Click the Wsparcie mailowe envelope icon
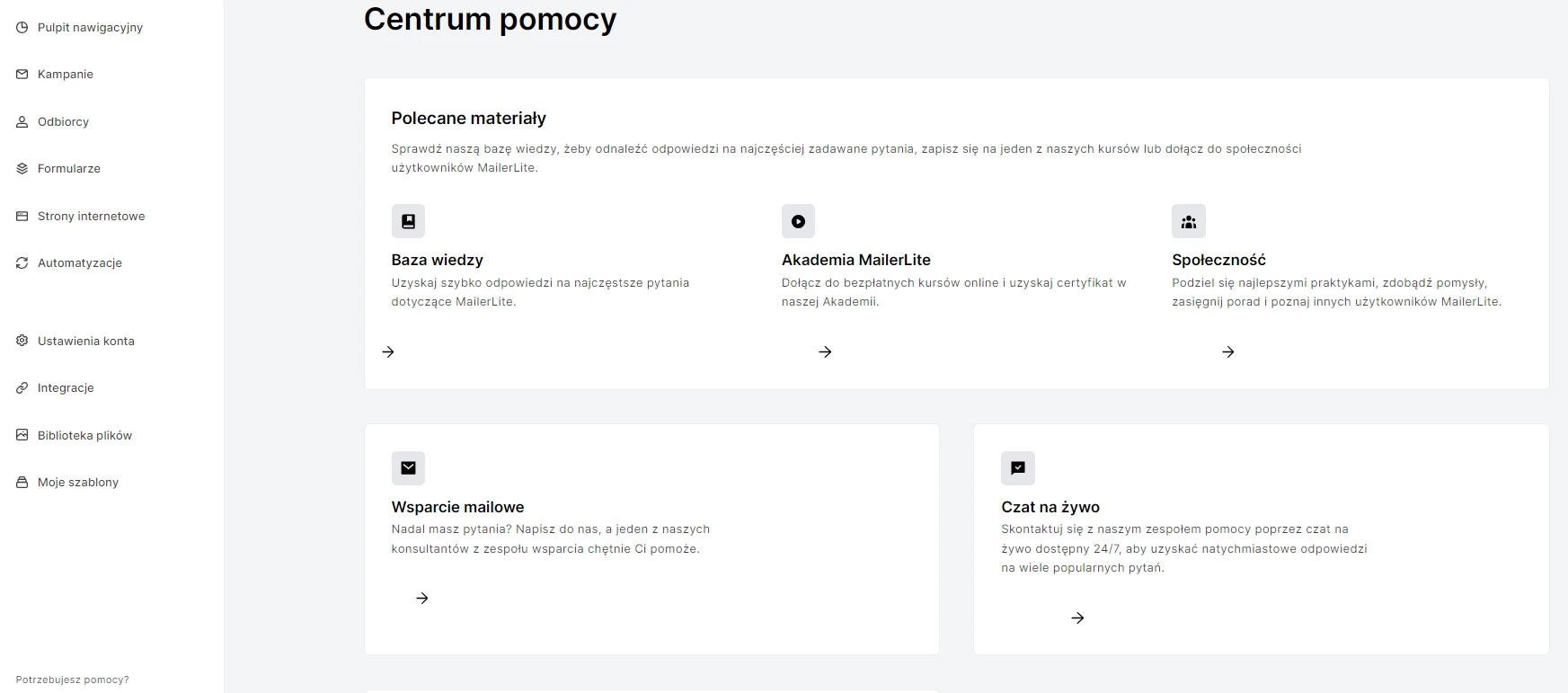This screenshot has width=1568, height=693. tap(408, 467)
